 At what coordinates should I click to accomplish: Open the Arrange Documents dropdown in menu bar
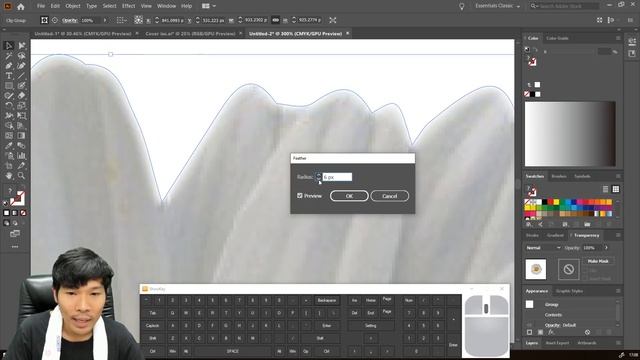pos(209,6)
